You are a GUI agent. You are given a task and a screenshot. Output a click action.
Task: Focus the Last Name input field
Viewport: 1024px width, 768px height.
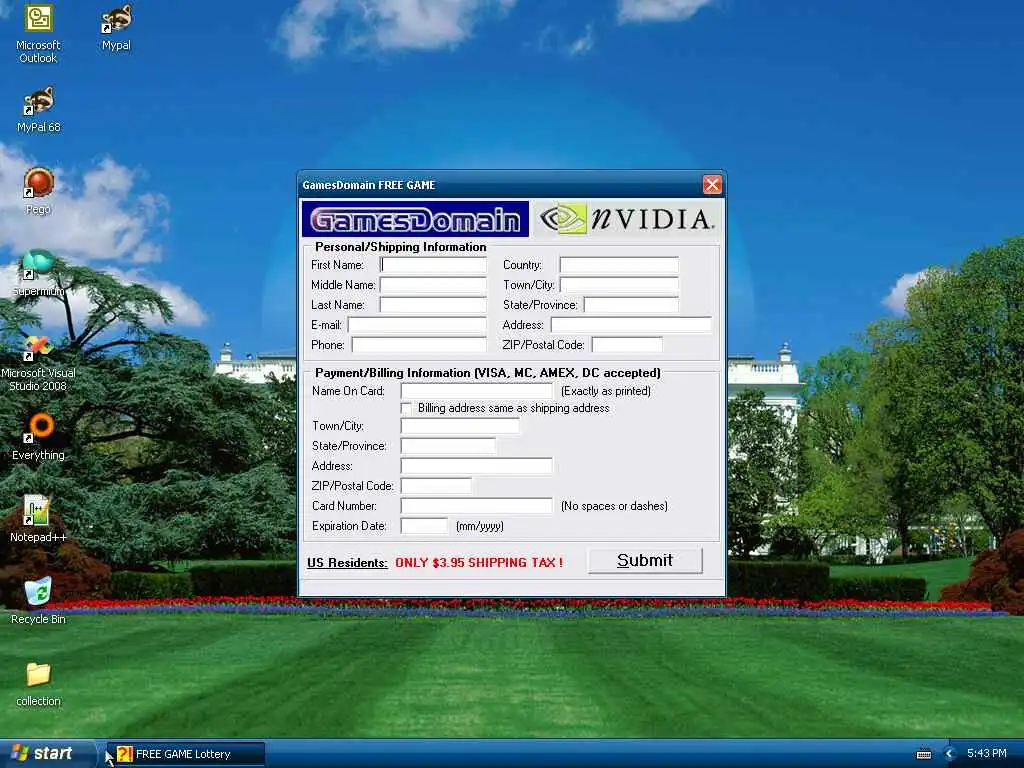[434, 304]
